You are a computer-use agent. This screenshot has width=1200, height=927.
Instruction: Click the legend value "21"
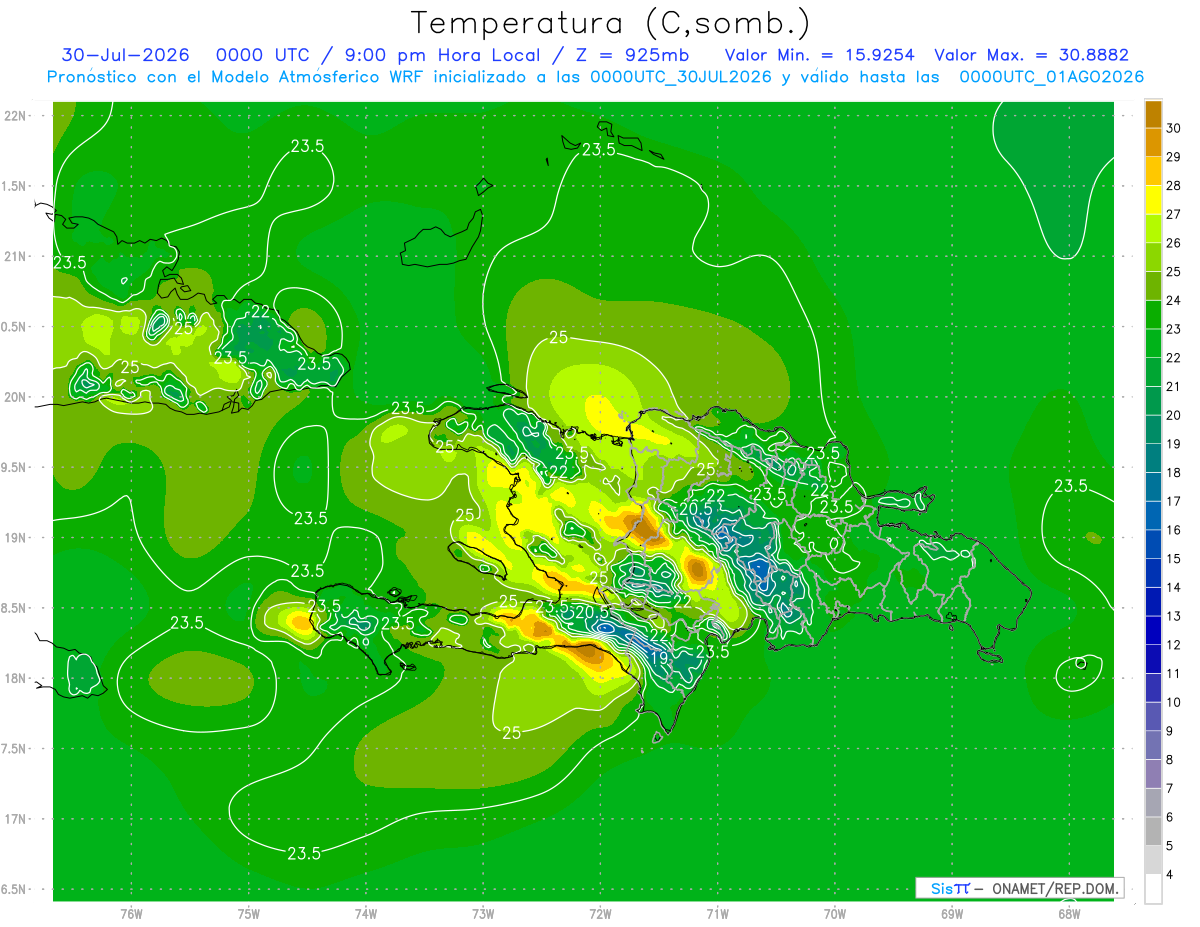tap(1174, 386)
